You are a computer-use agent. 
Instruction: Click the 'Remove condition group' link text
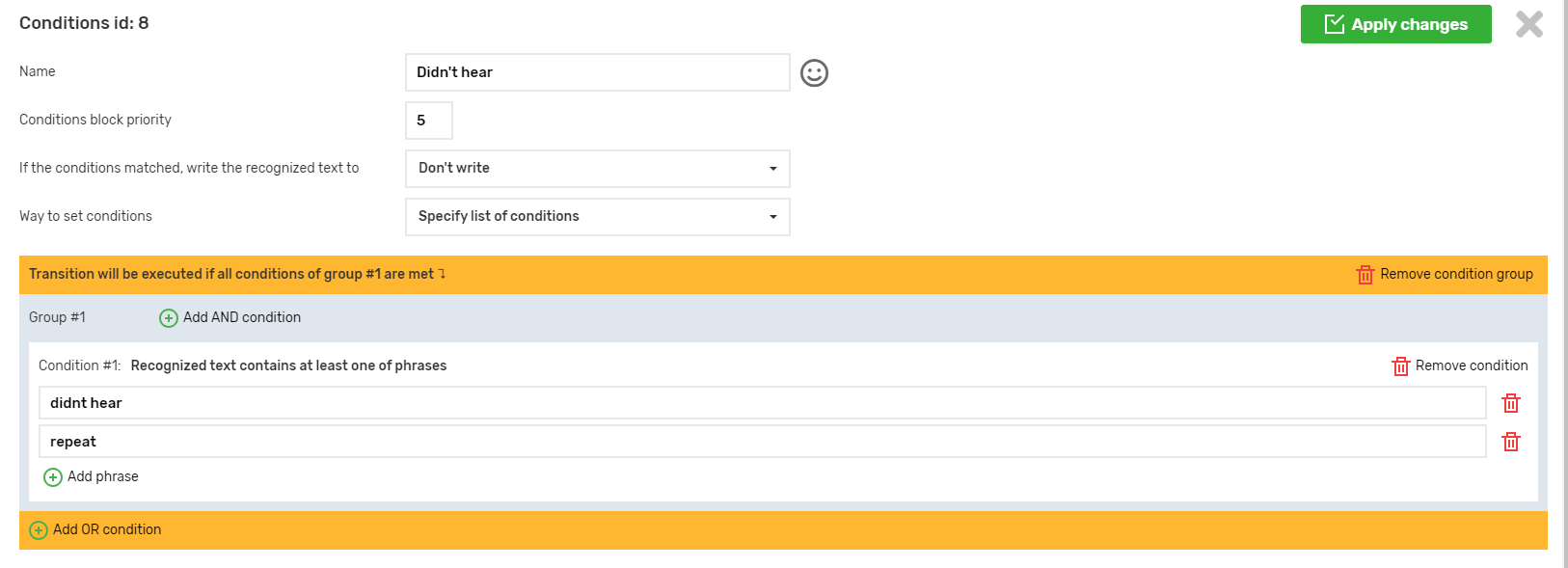1456,274
